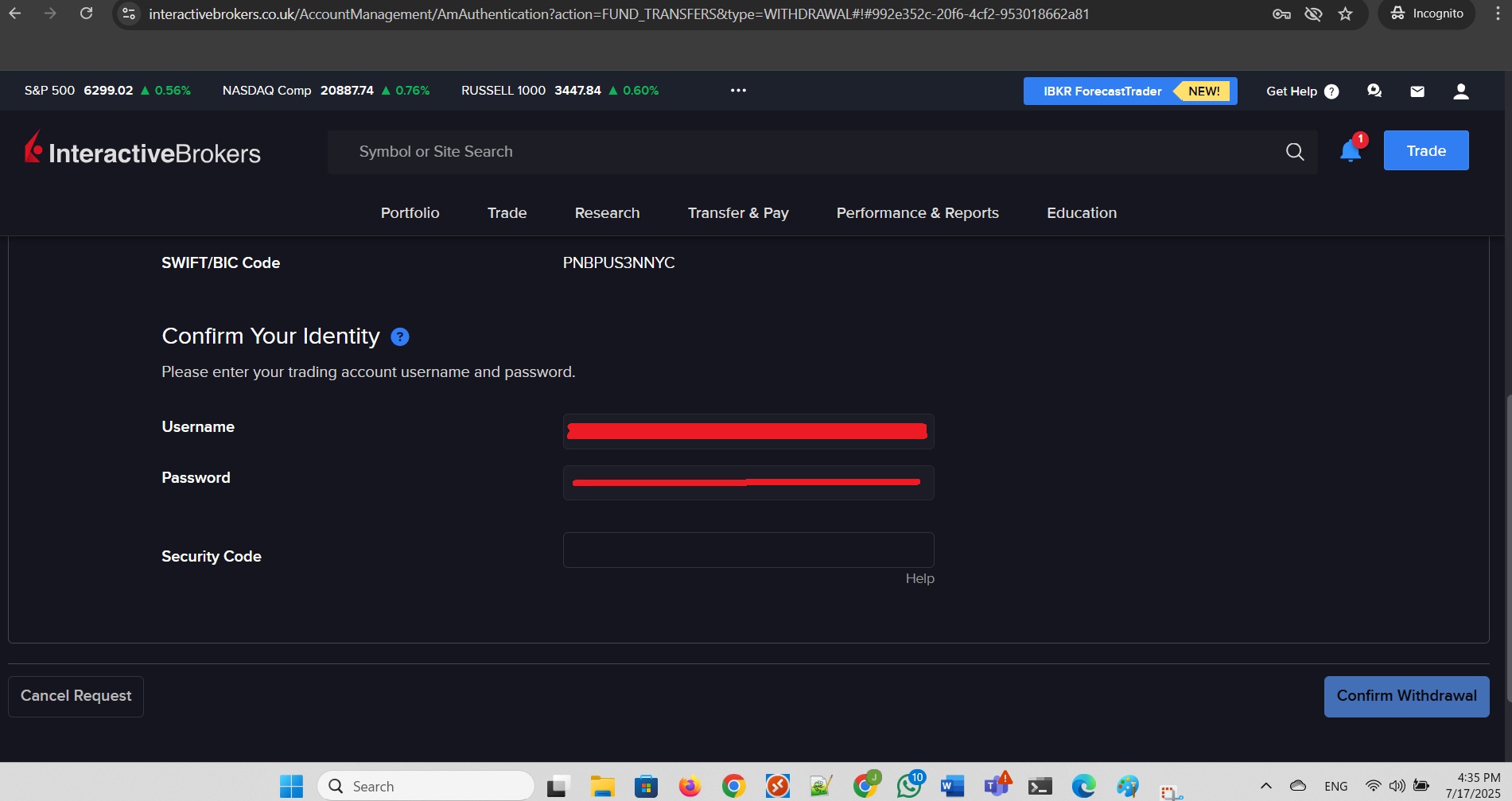Open Microsoft Teams from taskbar
Screen dimensions: 1512x801
pyautogui.click(x=997, y=786)
